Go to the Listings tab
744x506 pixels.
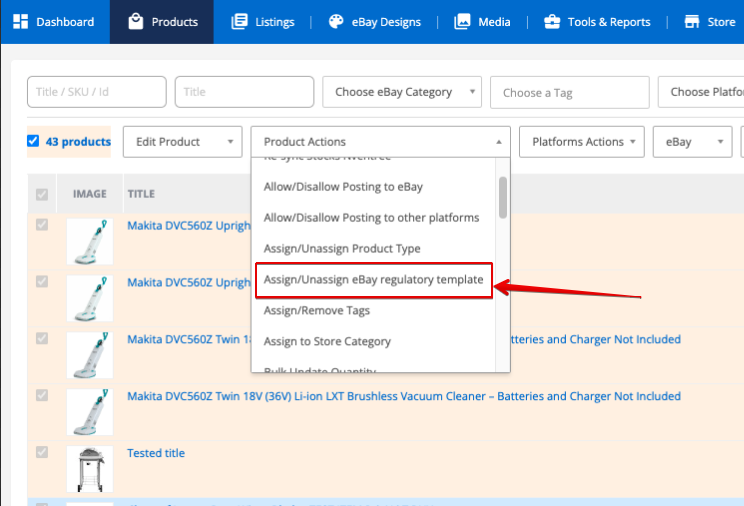(262, 22)
